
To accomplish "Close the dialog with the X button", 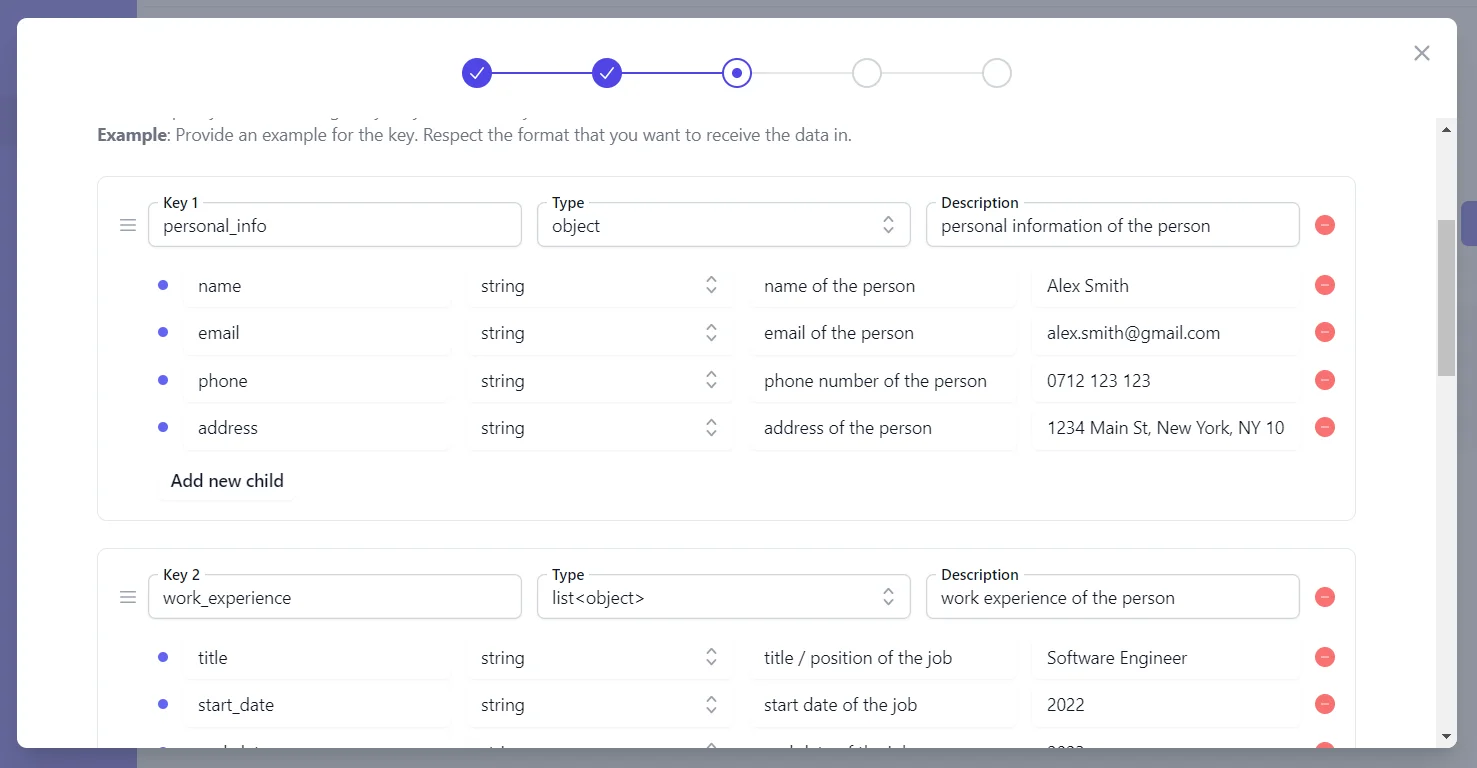I will [x=1422, y=53].
